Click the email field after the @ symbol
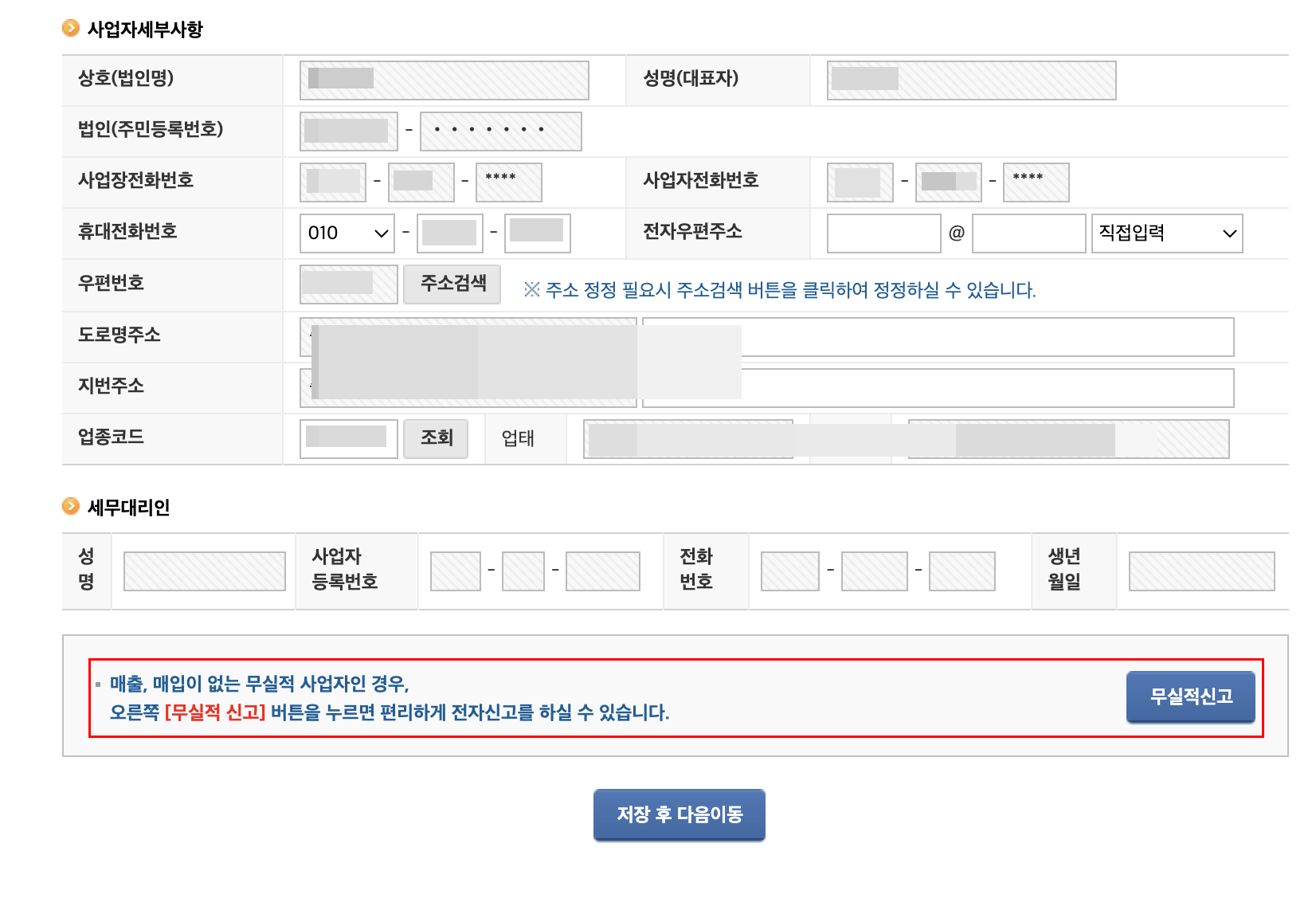This screenshot has height=918, width=1316. point(1028,233)
